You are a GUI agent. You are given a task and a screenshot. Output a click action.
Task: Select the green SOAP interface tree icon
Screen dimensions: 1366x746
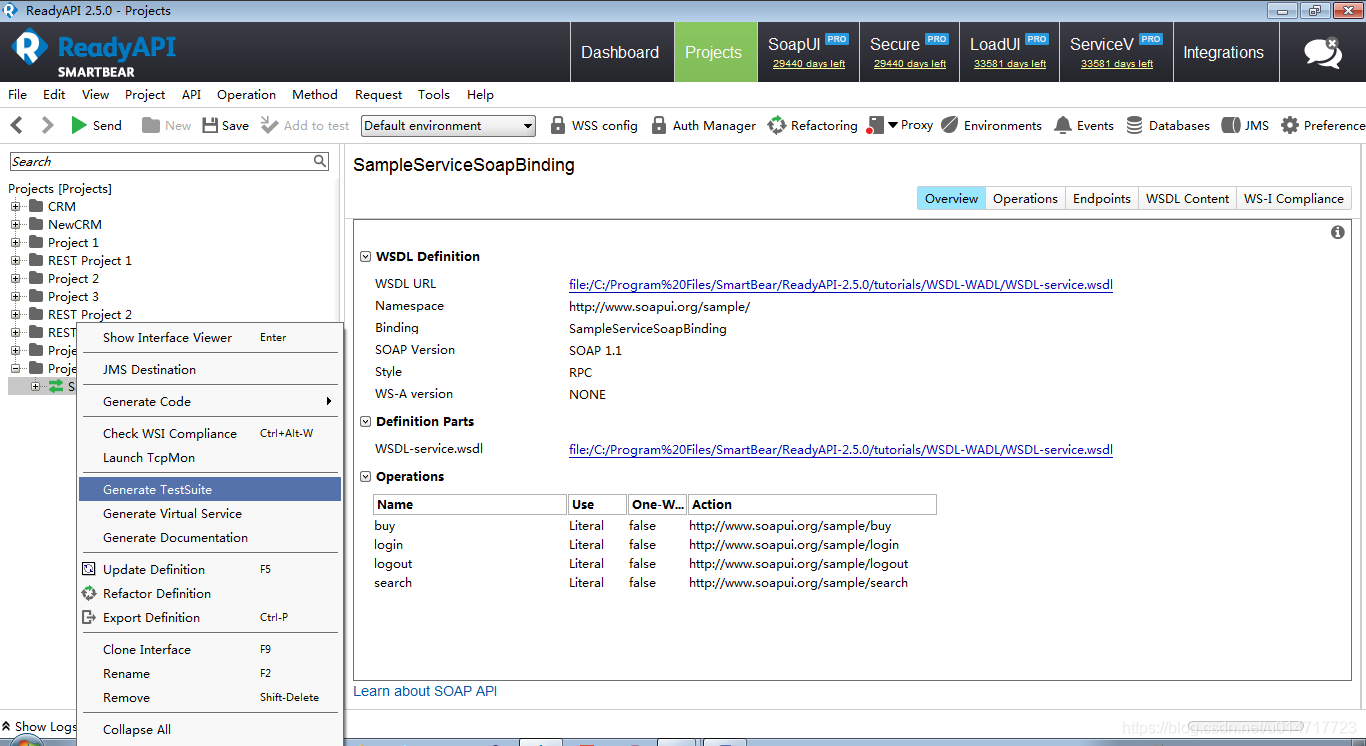56,386
